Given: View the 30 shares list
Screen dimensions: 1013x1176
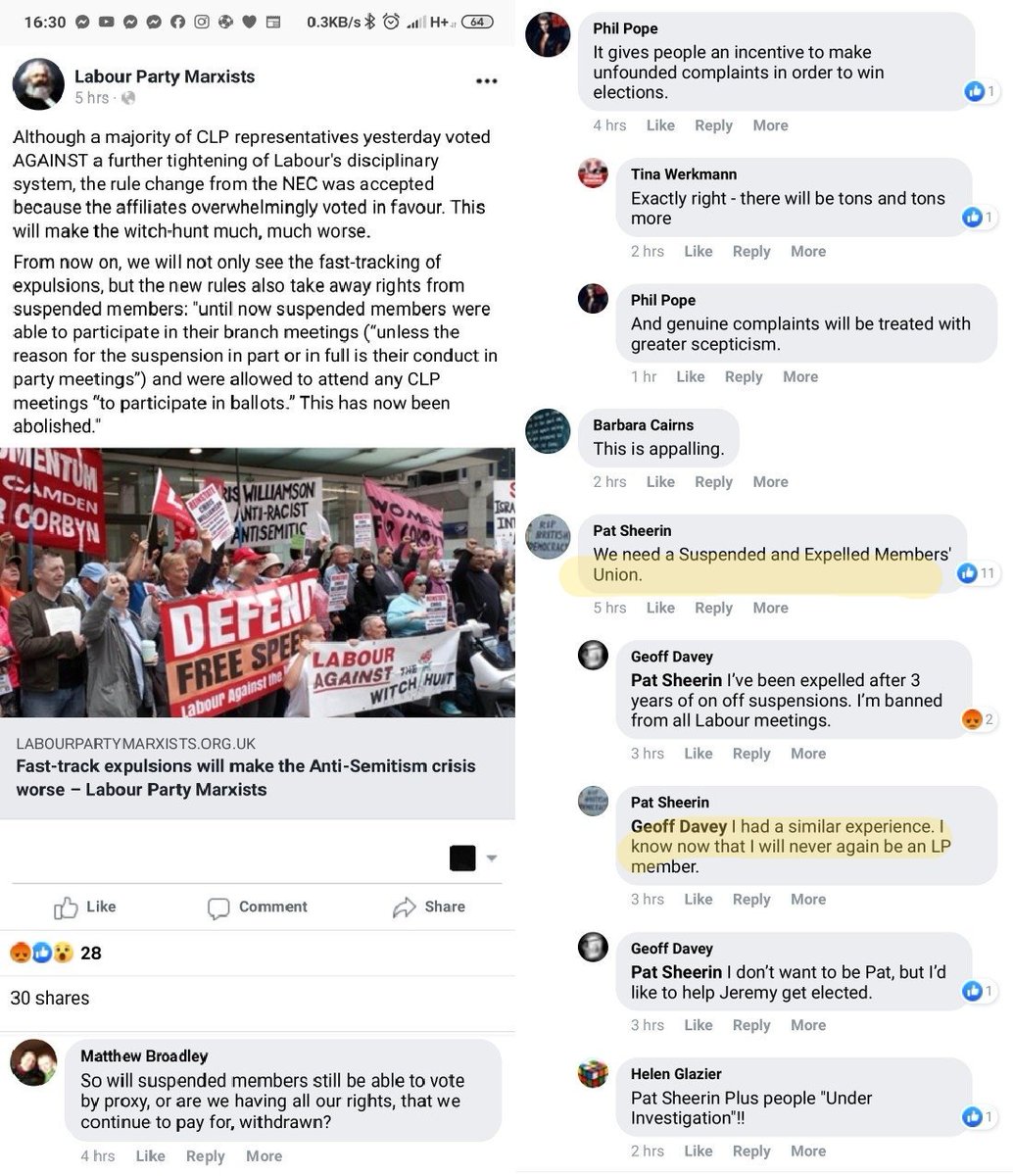Looking at the screenshot, I should click(50, 999).
